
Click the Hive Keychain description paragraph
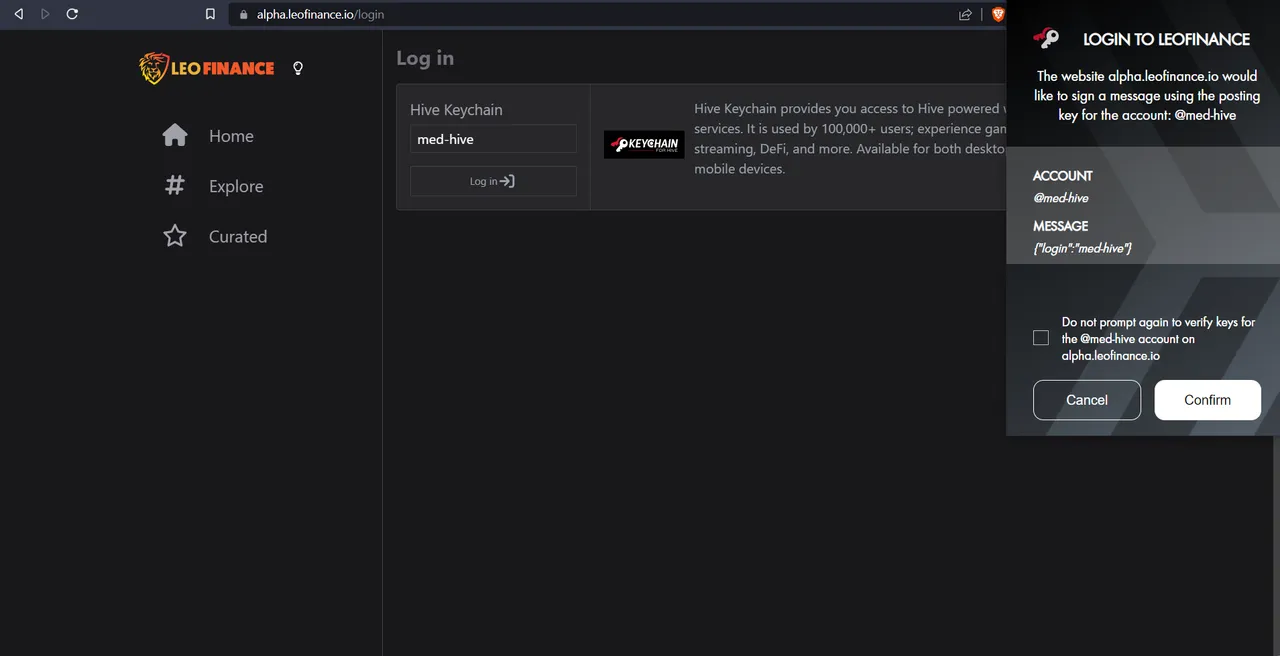(x=850, y=139)
